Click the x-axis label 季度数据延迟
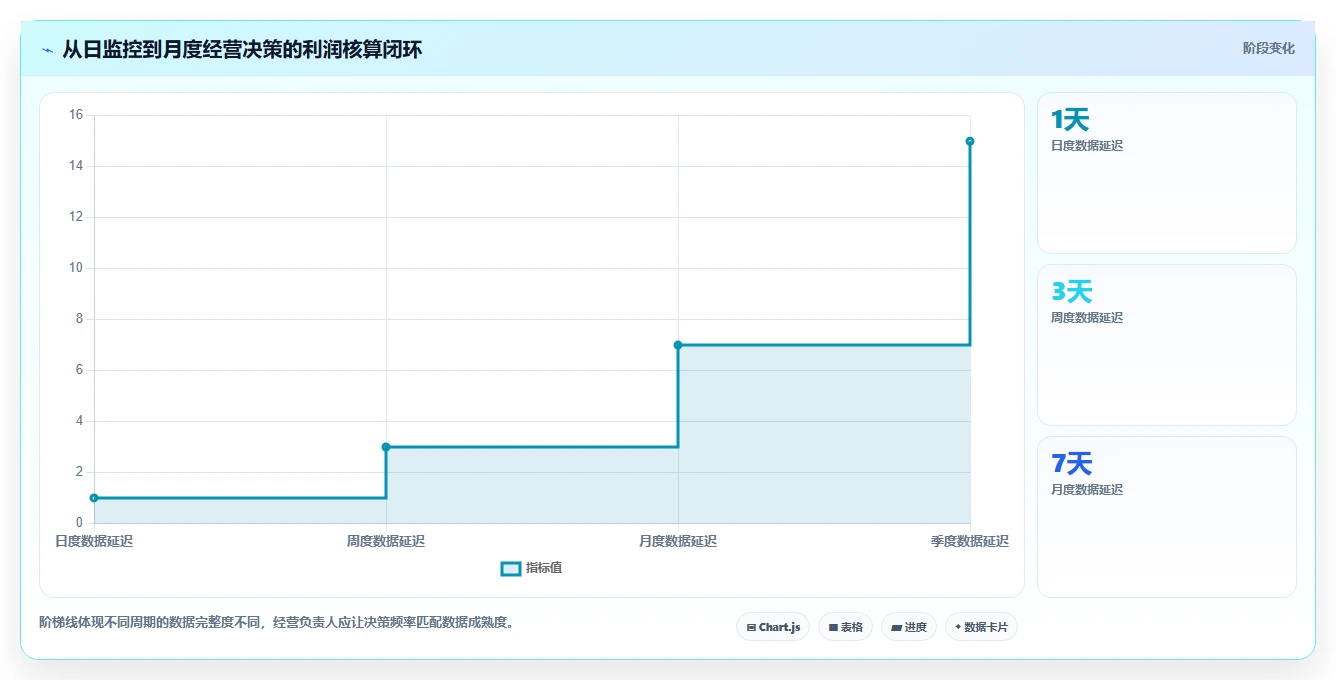 point(970,541)
